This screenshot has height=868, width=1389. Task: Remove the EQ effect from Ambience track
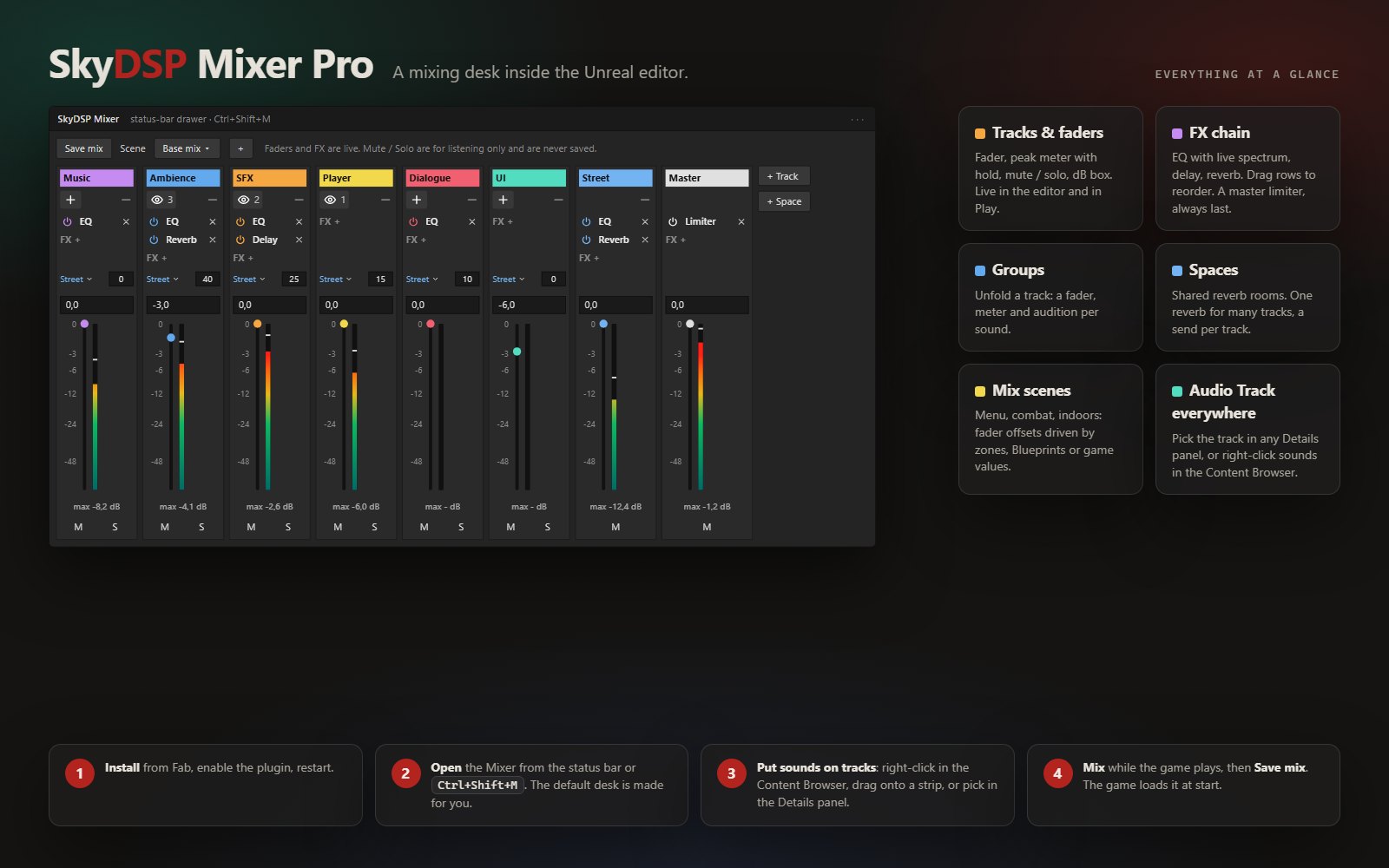[x=213, y=222]
